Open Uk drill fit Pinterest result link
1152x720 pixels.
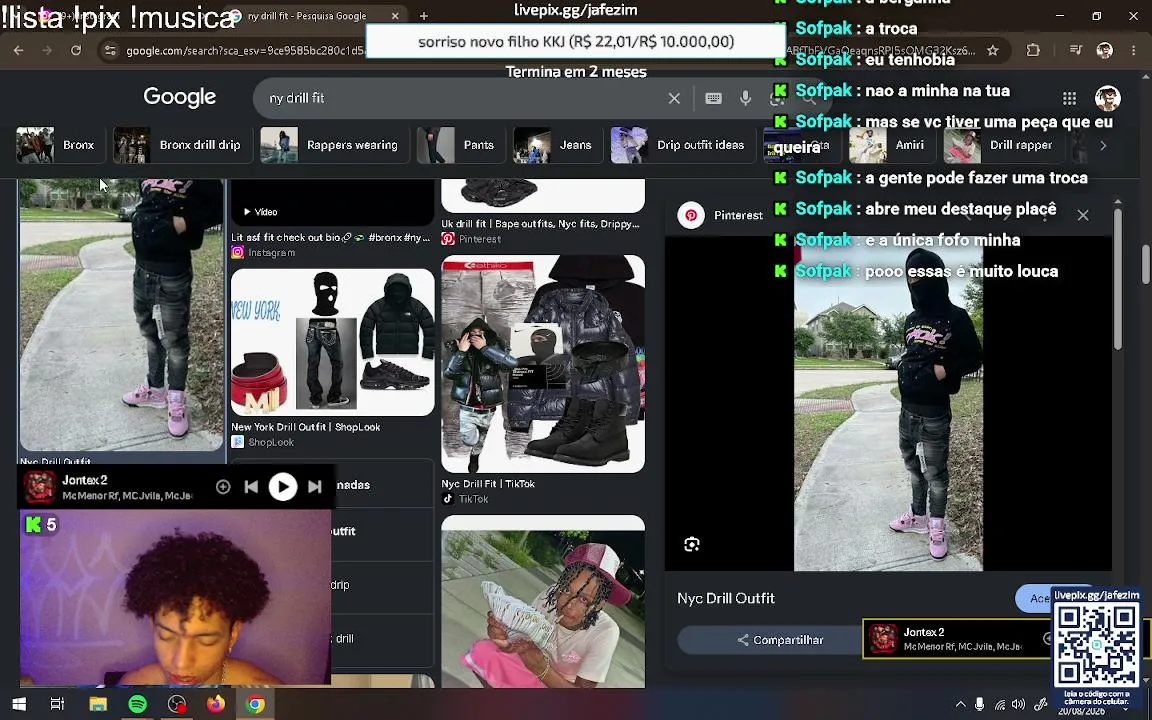(541, 224)
